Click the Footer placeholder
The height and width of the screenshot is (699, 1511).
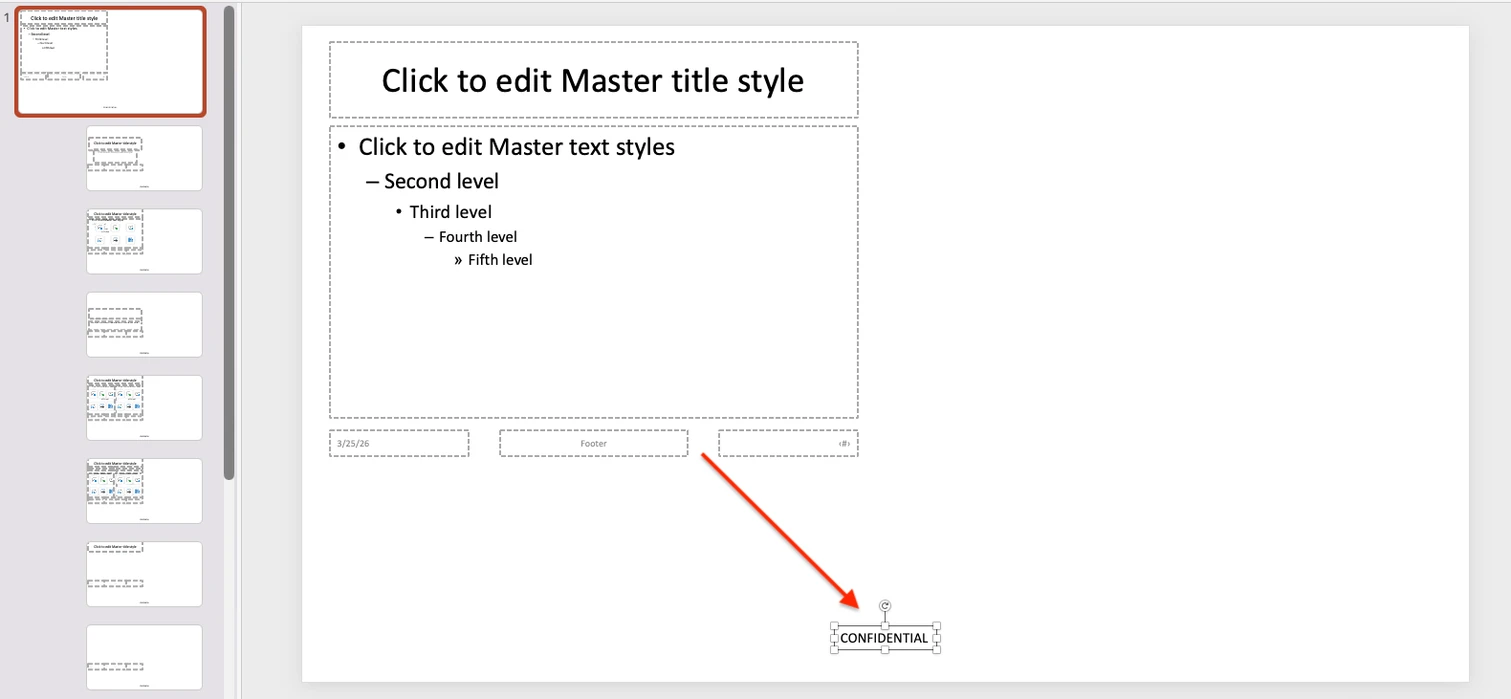click(593, 443)
